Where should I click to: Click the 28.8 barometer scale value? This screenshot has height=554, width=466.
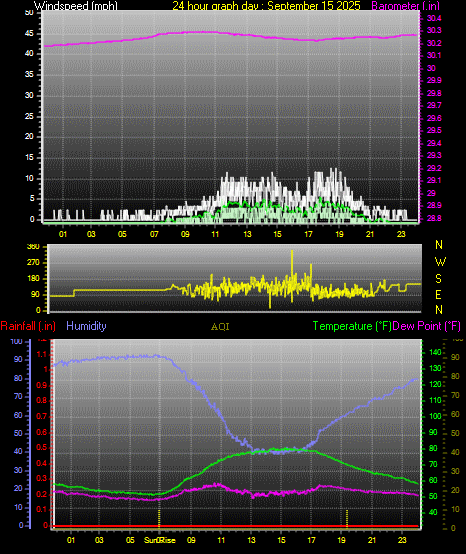pyautogui.click(x=434, y=218)
